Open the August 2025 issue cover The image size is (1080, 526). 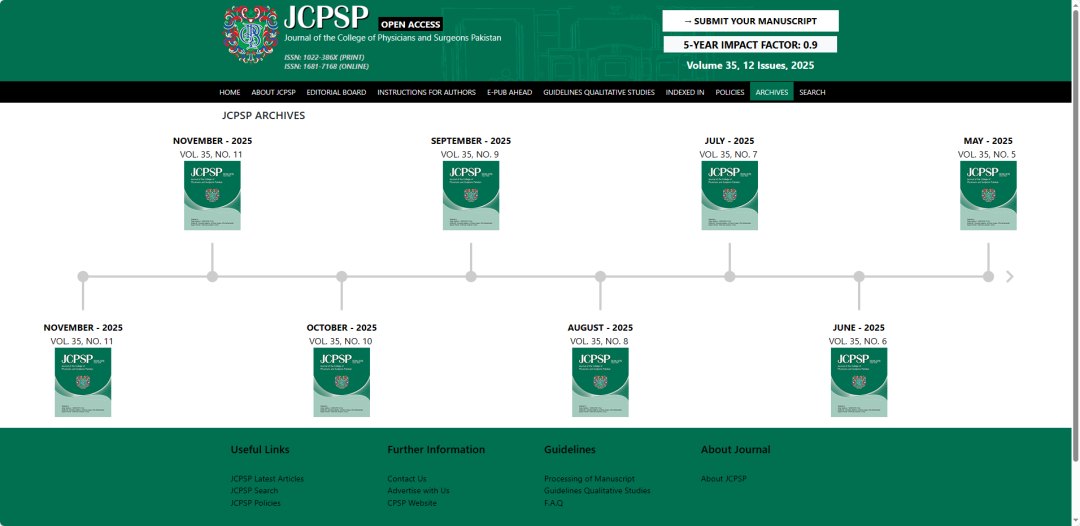pyautogui.click(x=600, y=382)
